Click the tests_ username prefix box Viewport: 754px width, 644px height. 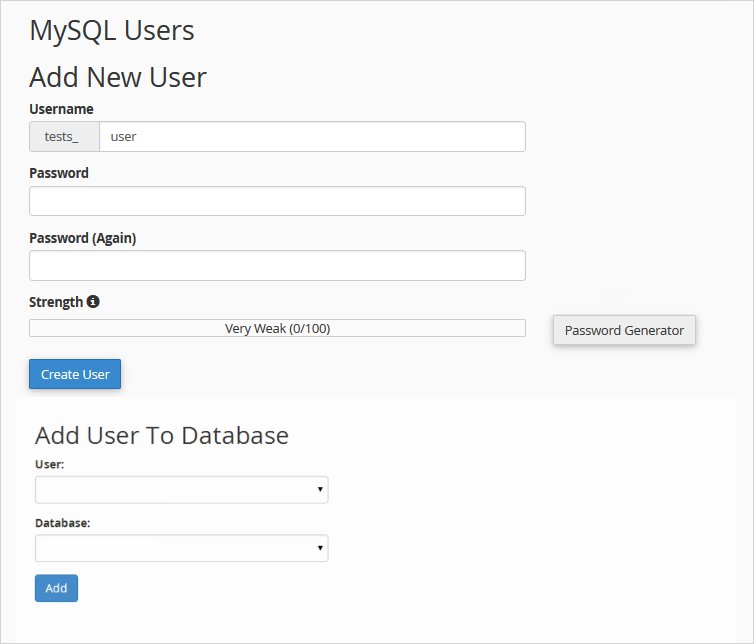click(64, 137)
